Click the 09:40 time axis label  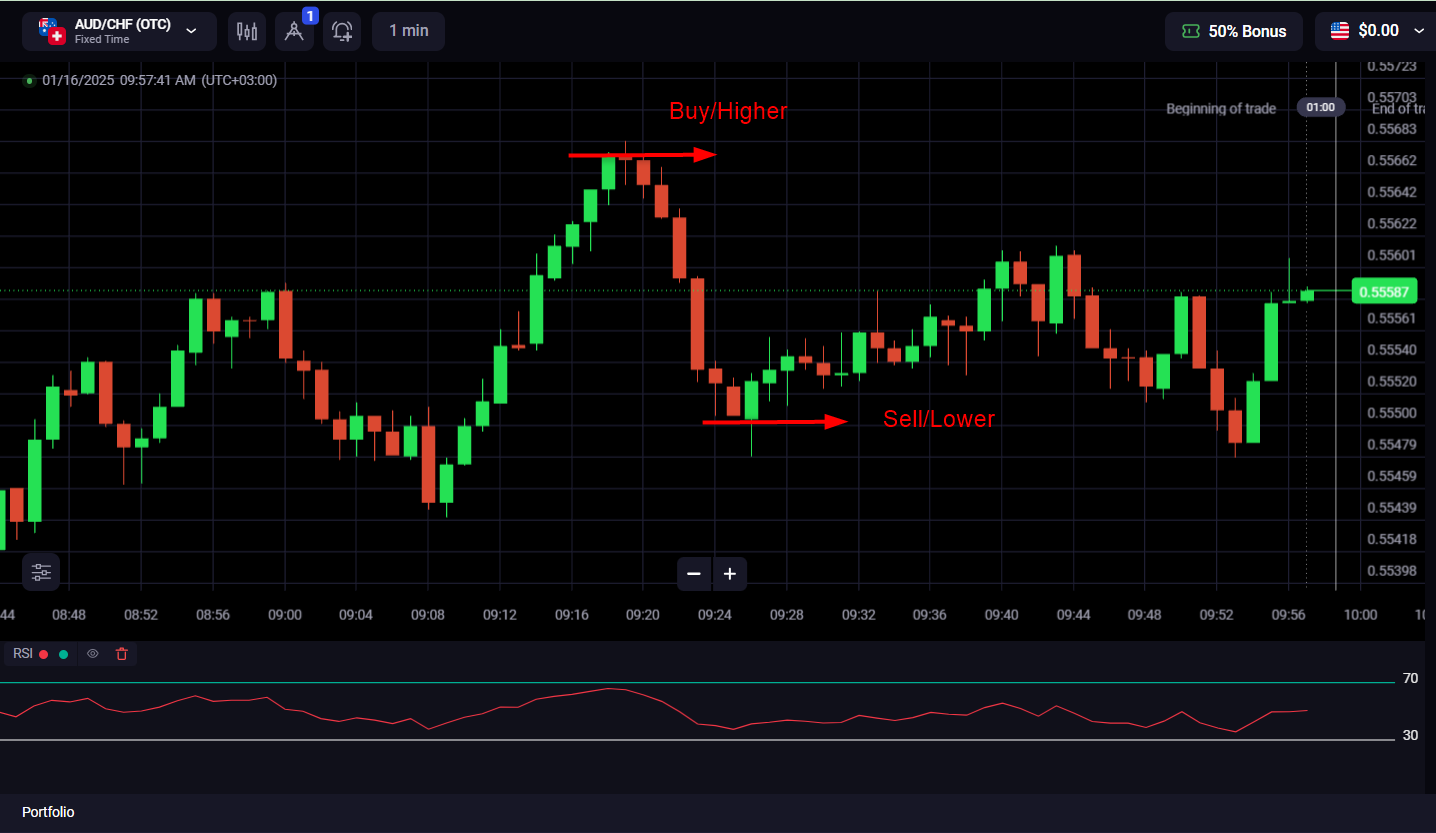[x=1001, y=614]
